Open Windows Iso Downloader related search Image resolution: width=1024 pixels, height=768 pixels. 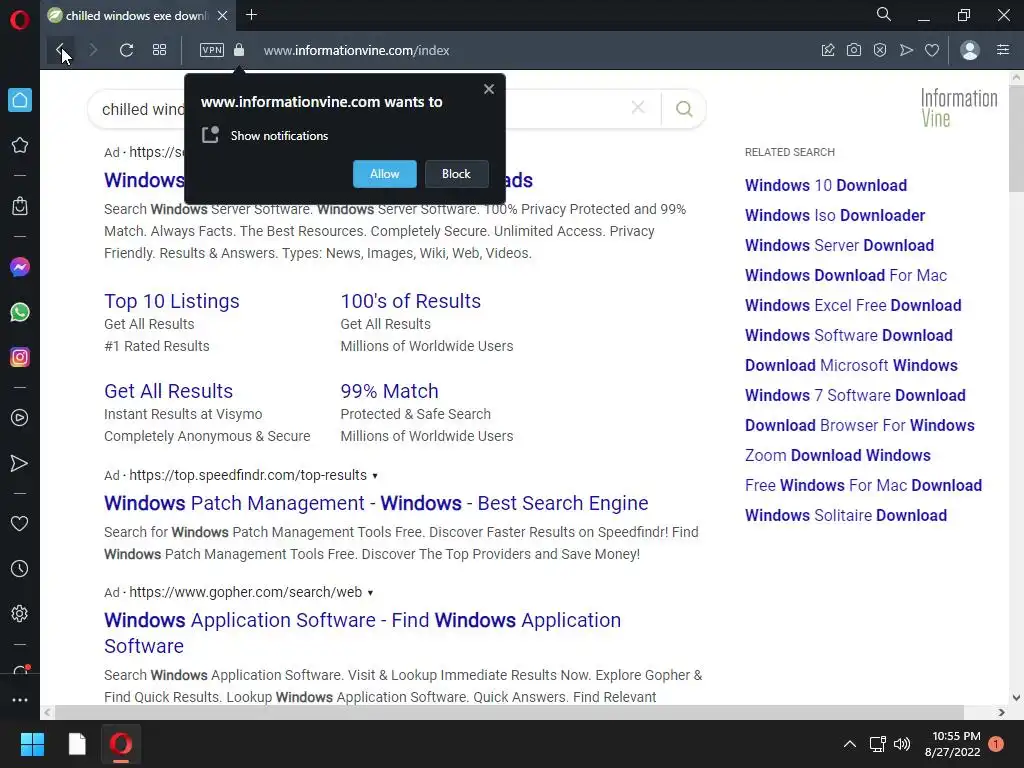click(x=835, y=216)
